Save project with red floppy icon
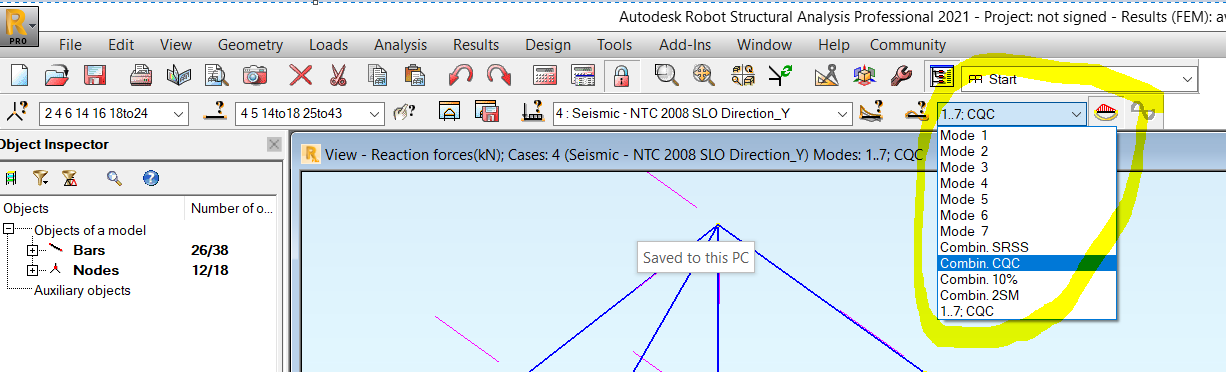1226x372 pixels. (x=95, y=76)
